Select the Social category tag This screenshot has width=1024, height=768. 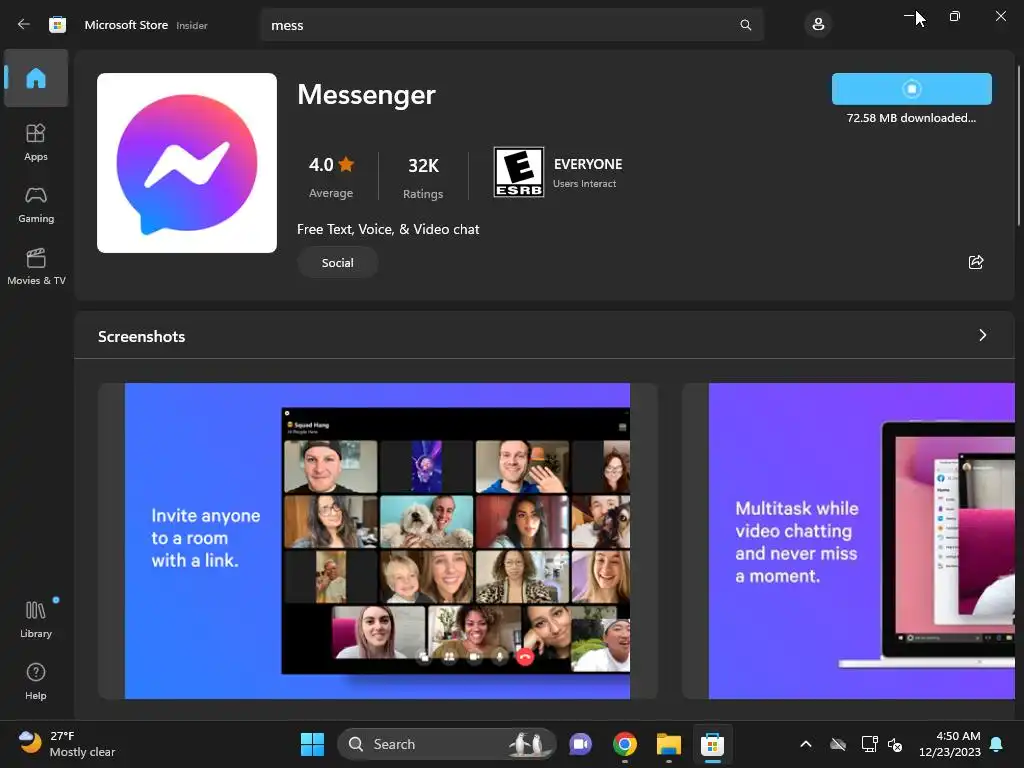338,263
